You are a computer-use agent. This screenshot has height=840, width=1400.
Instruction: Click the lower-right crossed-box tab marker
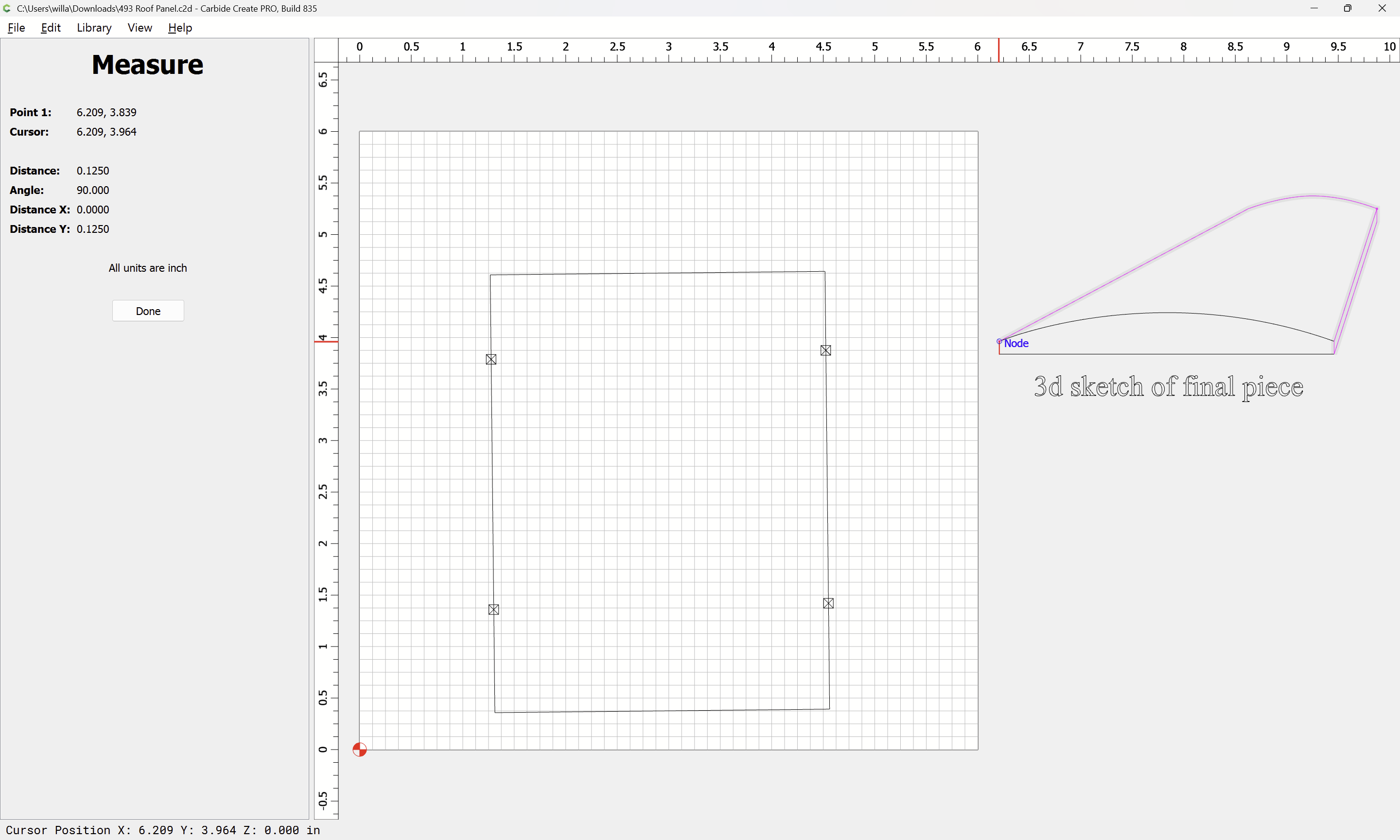click(x=828, y=603)
